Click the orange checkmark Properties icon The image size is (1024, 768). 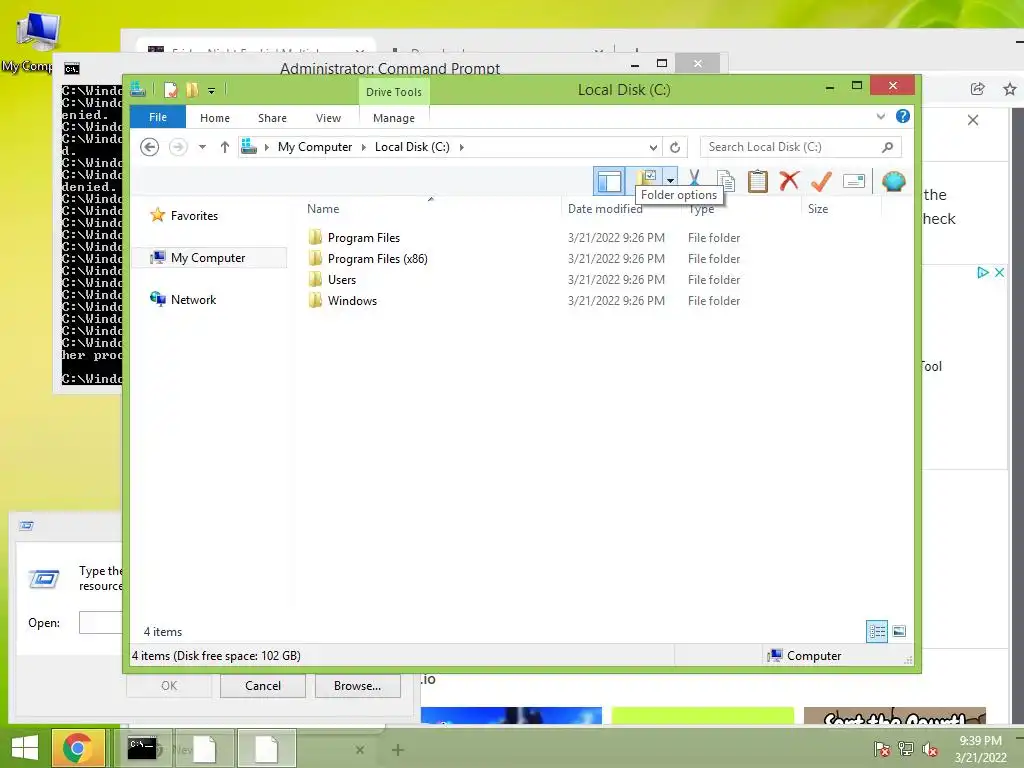point(821,181)
